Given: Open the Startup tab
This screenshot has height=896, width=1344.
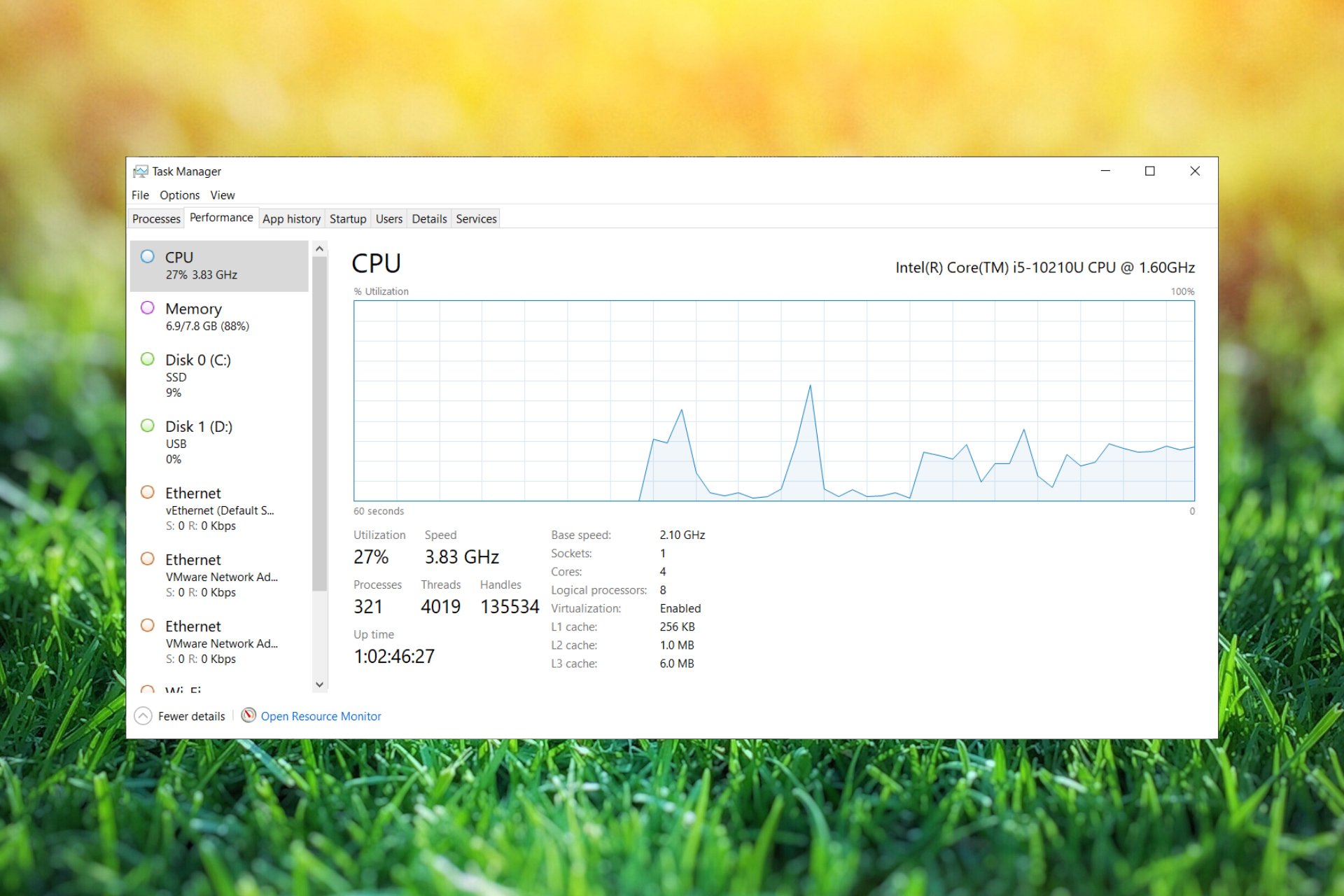Looking at the screenshot, I should click(x=348, y=219).
